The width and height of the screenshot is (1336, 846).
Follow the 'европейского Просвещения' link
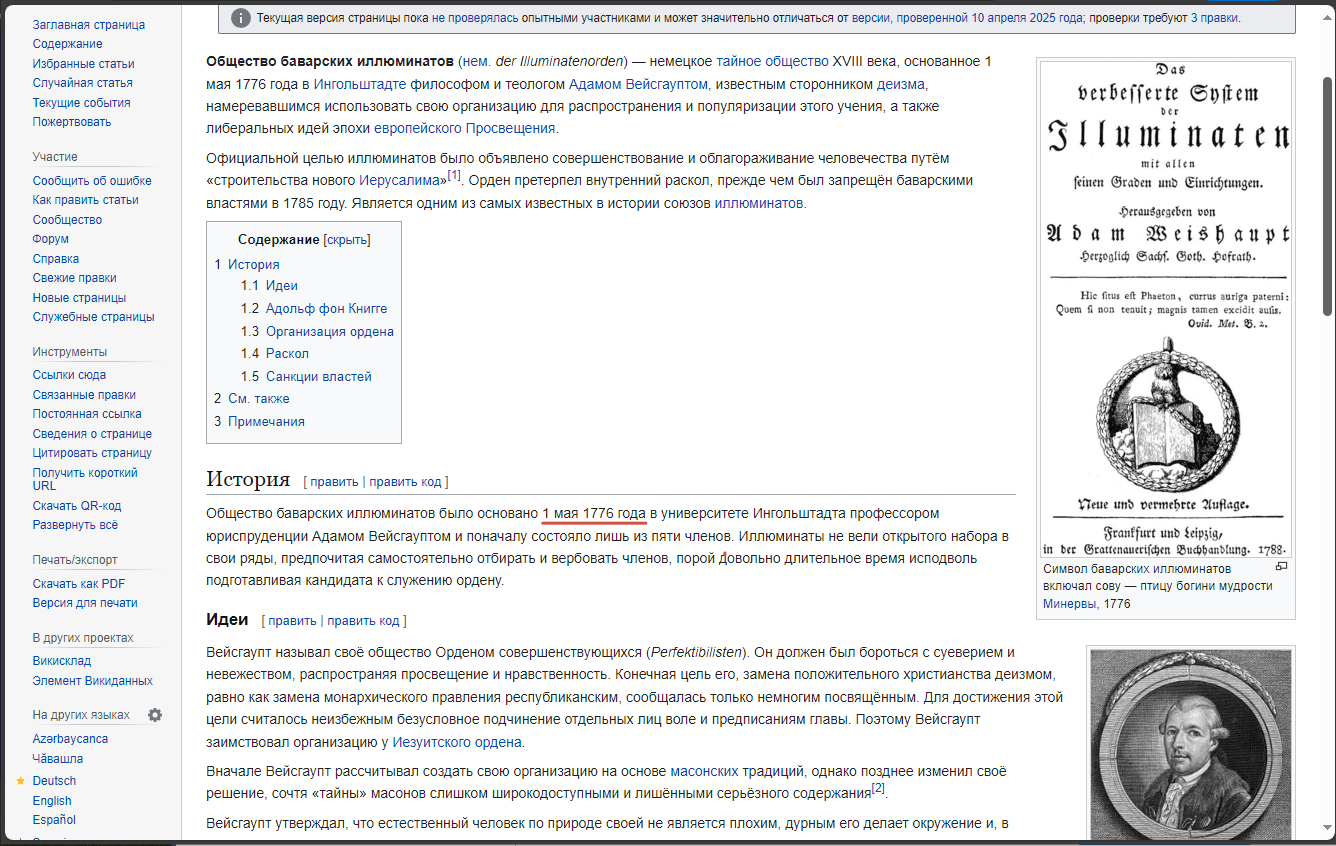click(x=464, y=129)
